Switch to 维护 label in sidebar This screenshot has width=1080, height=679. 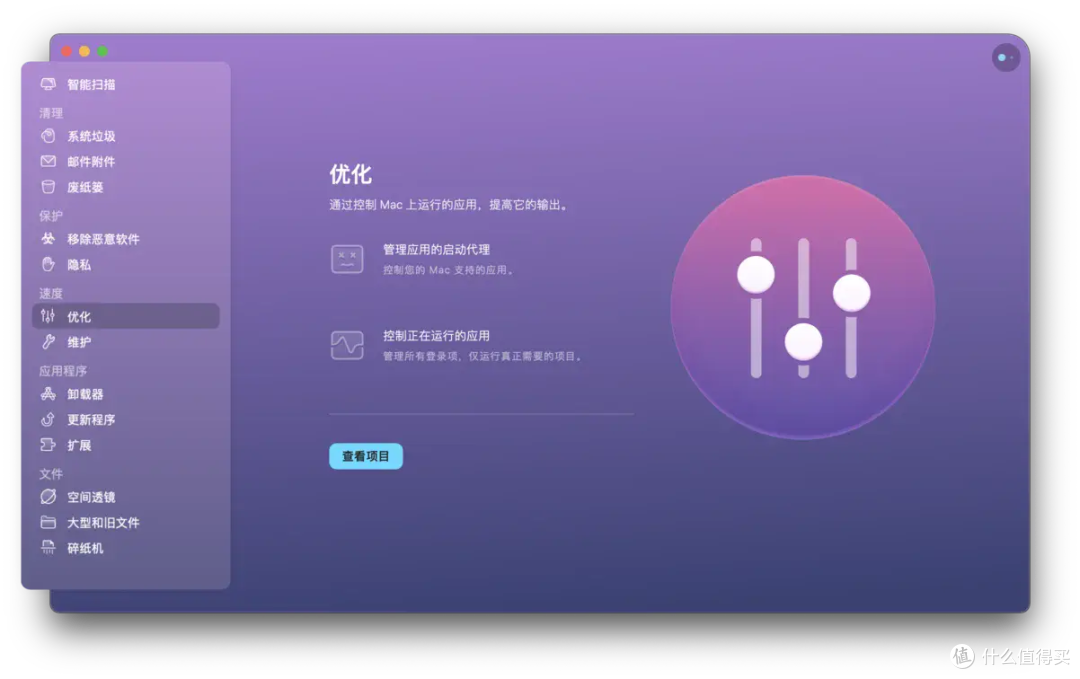pos(79,342)
